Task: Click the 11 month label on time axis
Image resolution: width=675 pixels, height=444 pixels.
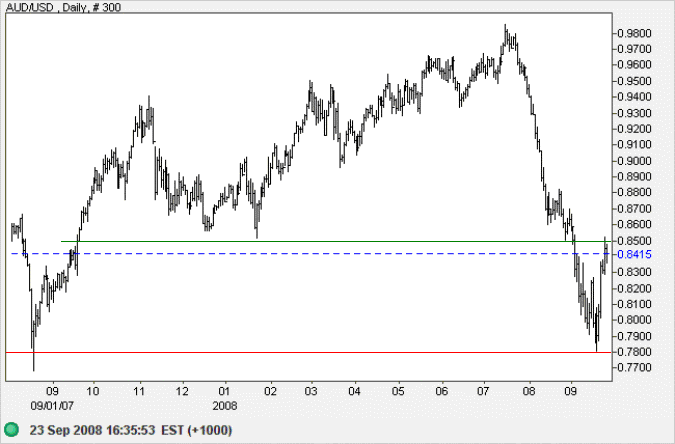Action: pos(139,391)
